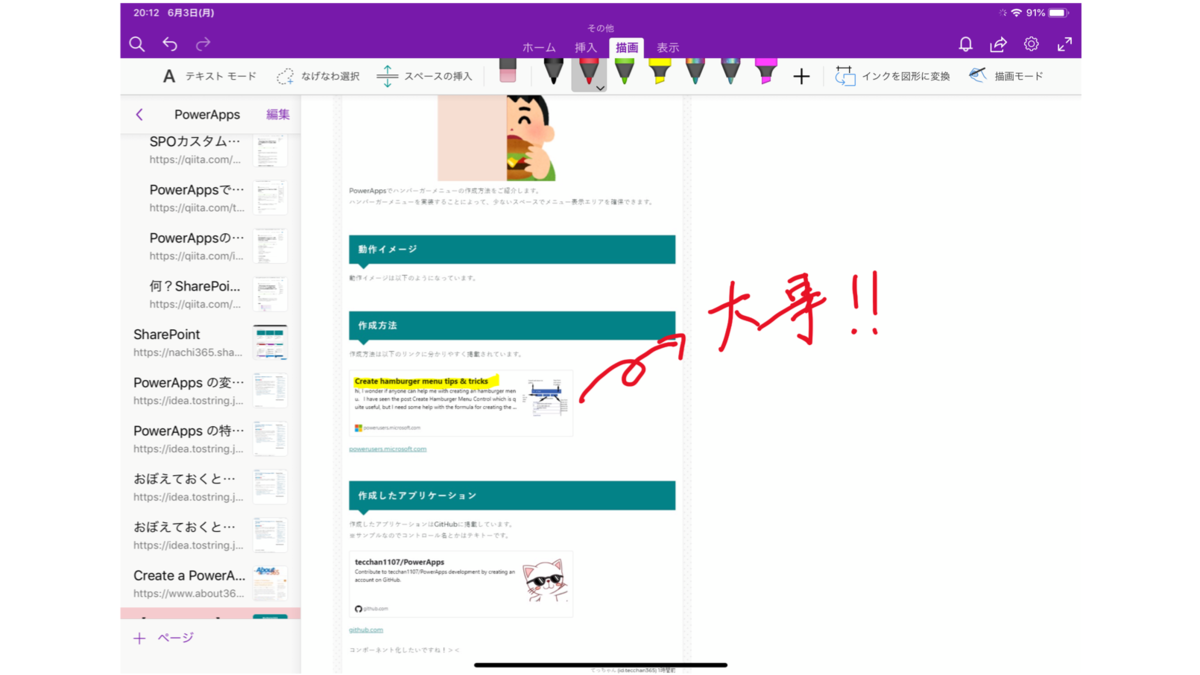Add a new ページ
The width and height of the screenshot is (1200, 675).
pos(164,638)
